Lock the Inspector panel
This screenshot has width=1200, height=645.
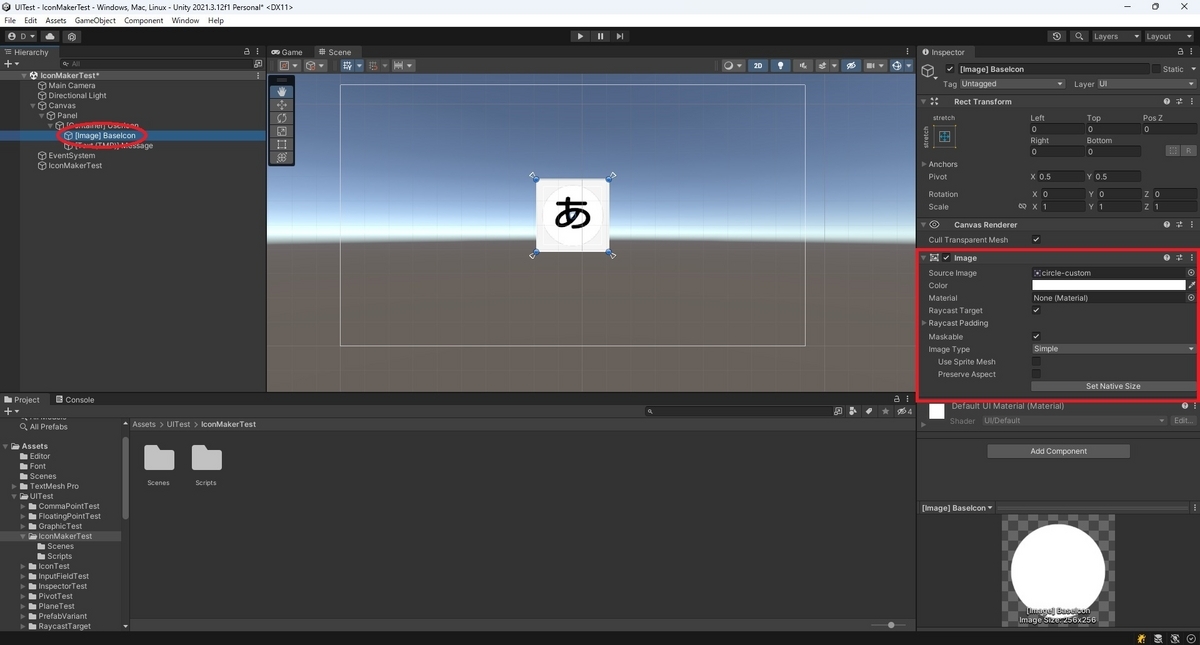coord(1181,52)
